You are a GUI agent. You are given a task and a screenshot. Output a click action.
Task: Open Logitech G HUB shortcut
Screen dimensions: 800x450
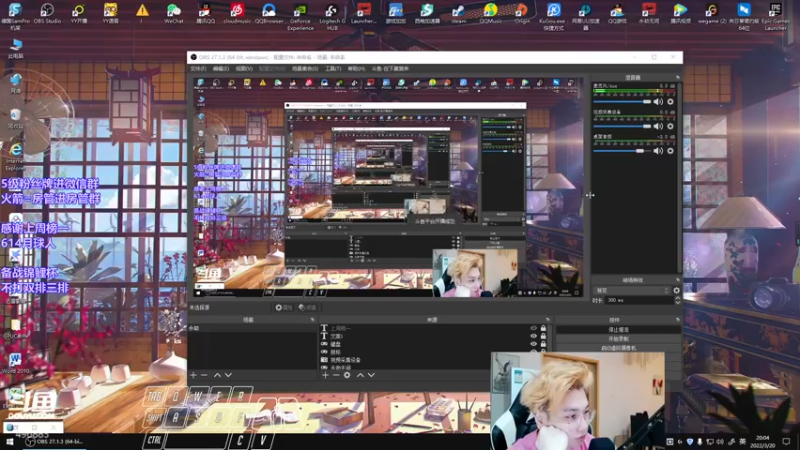pos(332,16)
